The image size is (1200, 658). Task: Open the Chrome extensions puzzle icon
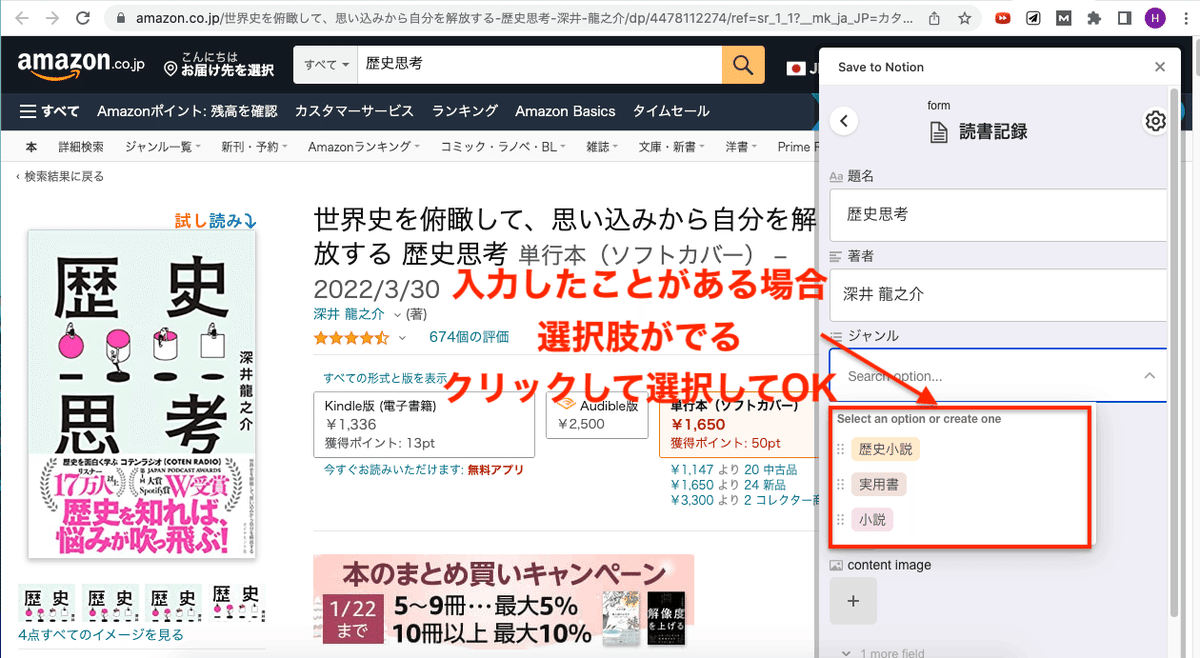point(1095,18)
